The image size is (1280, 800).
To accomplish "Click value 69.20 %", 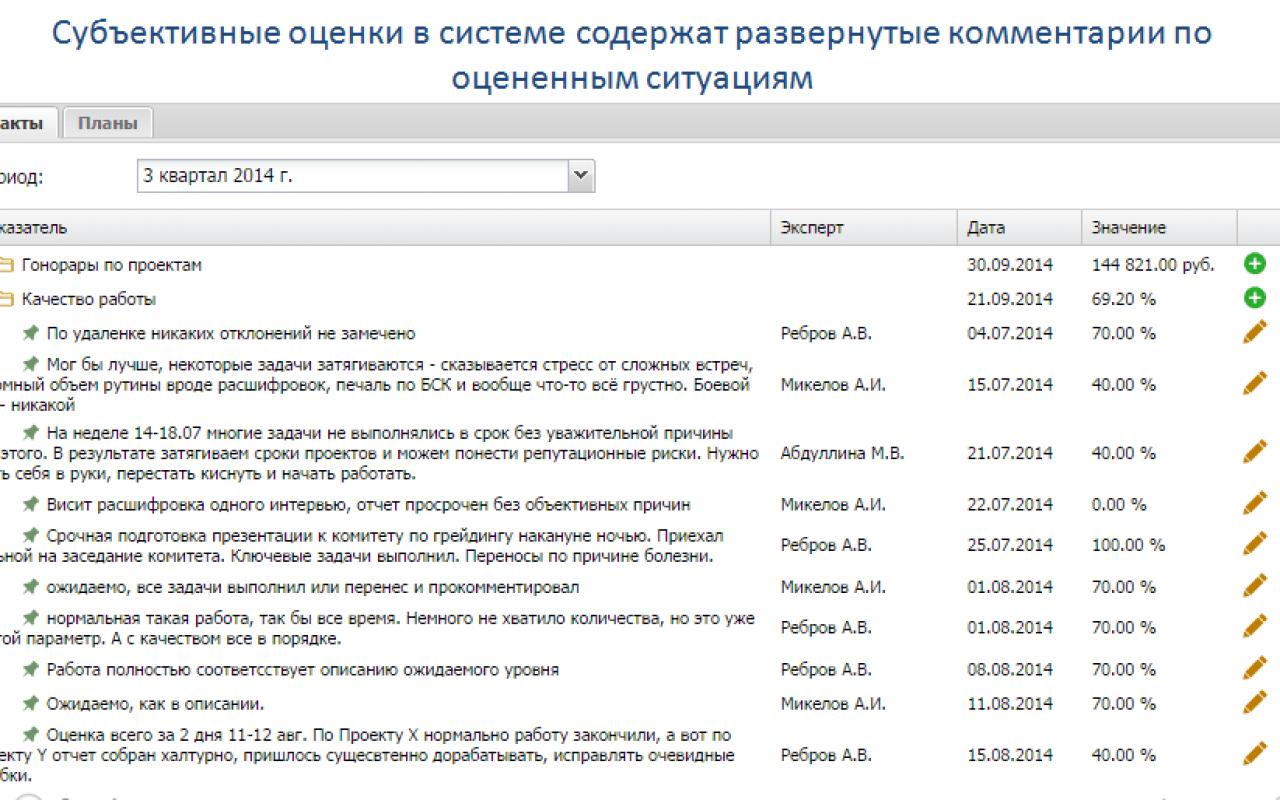I will 1124,299.
